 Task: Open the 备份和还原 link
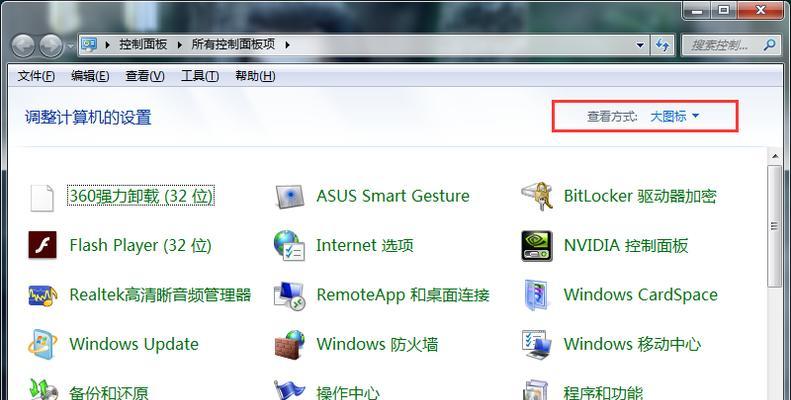[x=109, y=392]
